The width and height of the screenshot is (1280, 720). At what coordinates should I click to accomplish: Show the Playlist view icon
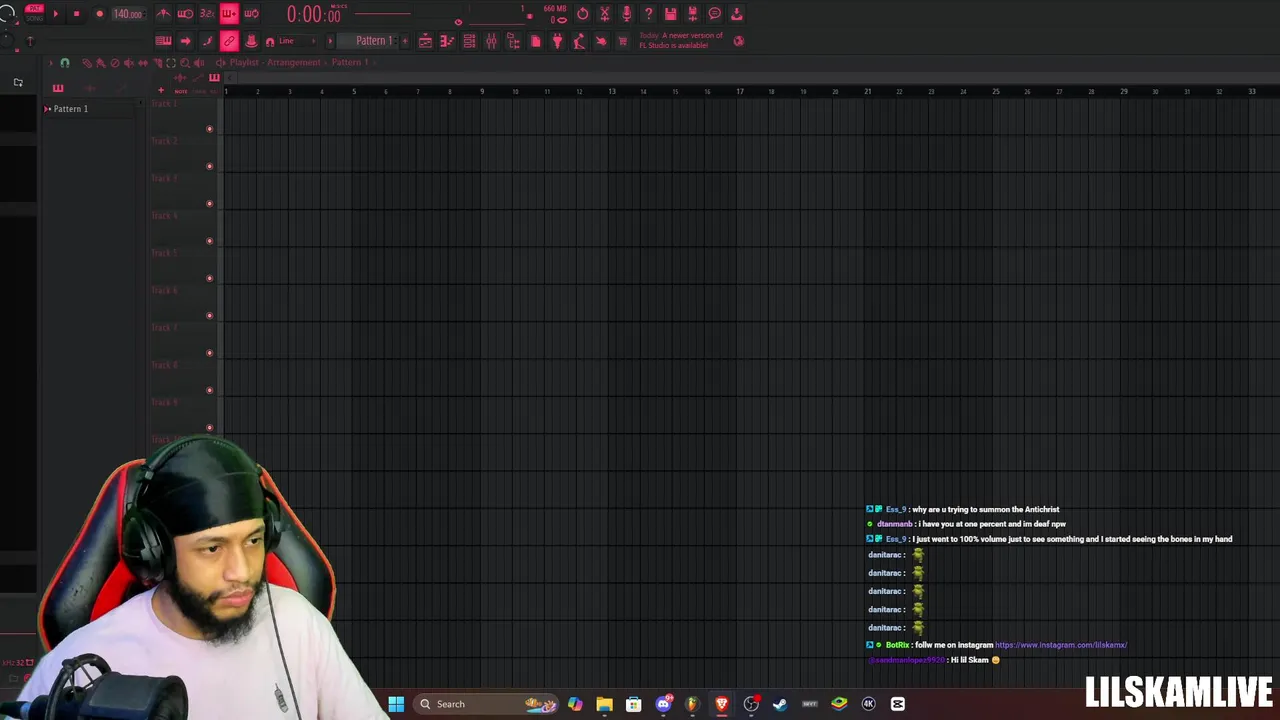point(425,41)
